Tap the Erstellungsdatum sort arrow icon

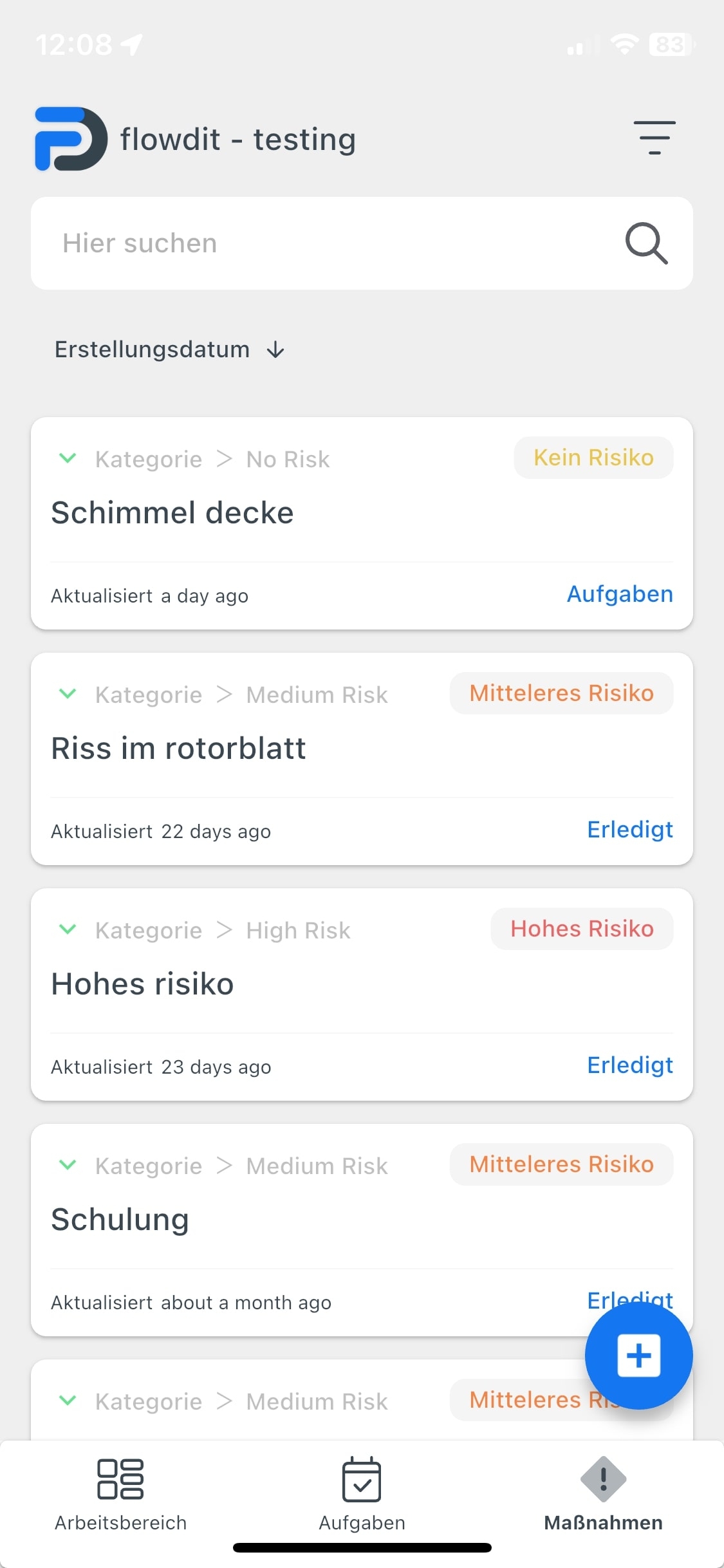tap(276, 350)
